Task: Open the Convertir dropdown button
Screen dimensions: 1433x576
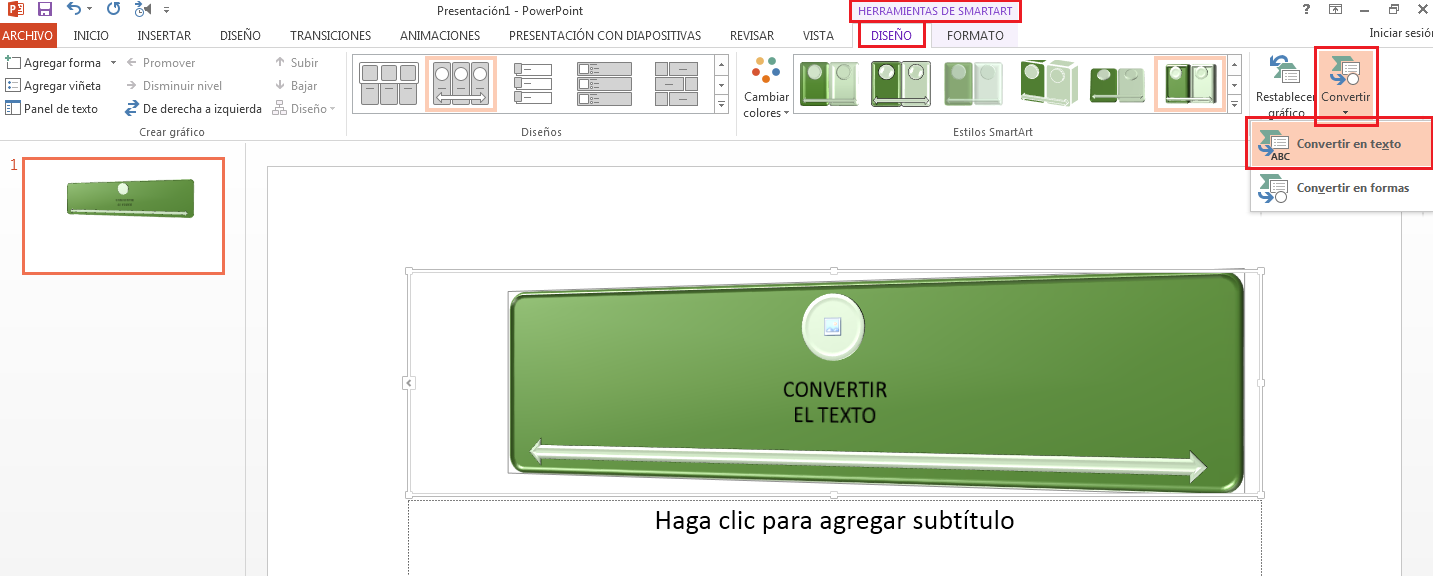Action: pos(1345,87)
